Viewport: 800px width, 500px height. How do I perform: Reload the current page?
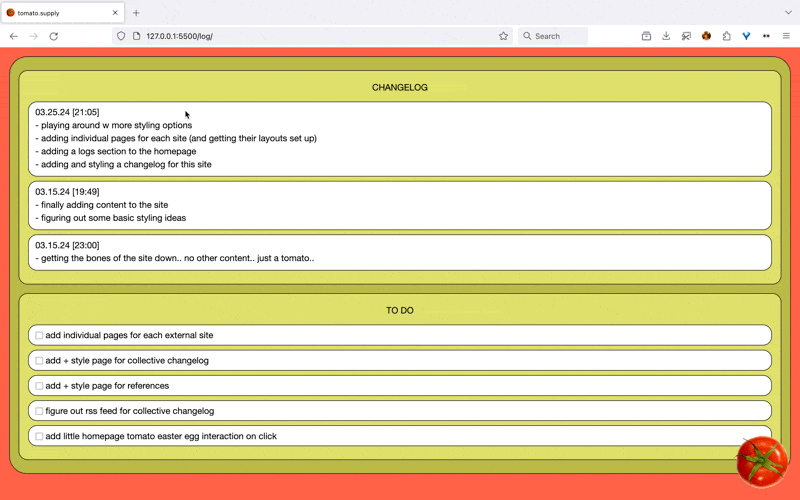point(54,36)
